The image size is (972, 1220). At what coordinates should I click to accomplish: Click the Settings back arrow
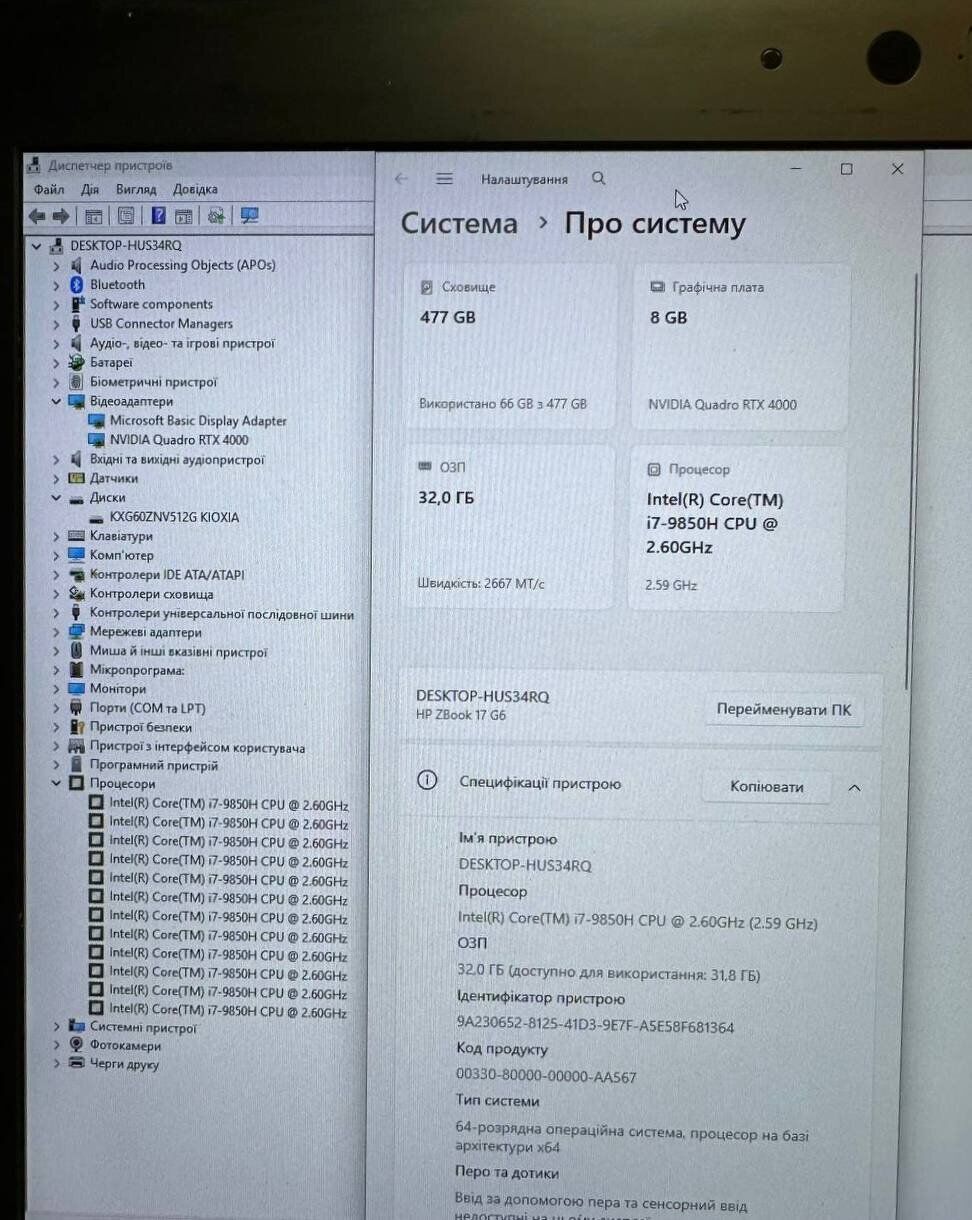click(402, 179)
